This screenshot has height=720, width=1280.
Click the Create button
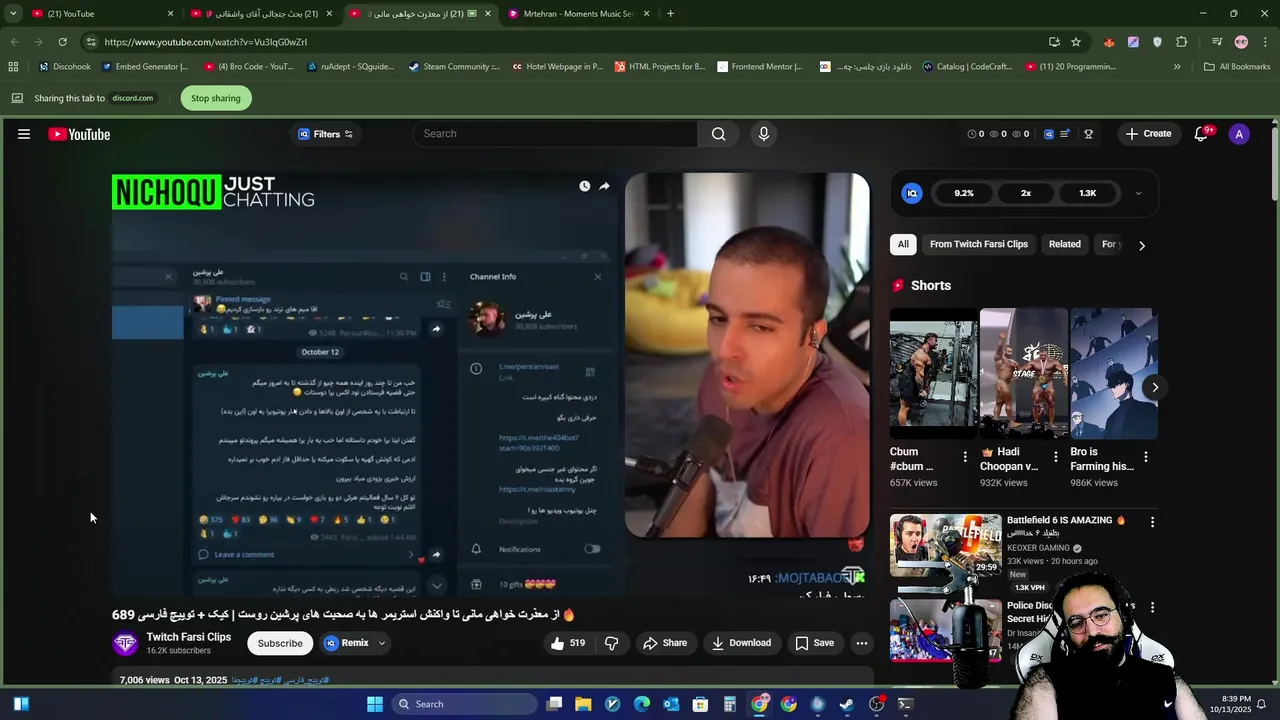[x=1148, y=134]
